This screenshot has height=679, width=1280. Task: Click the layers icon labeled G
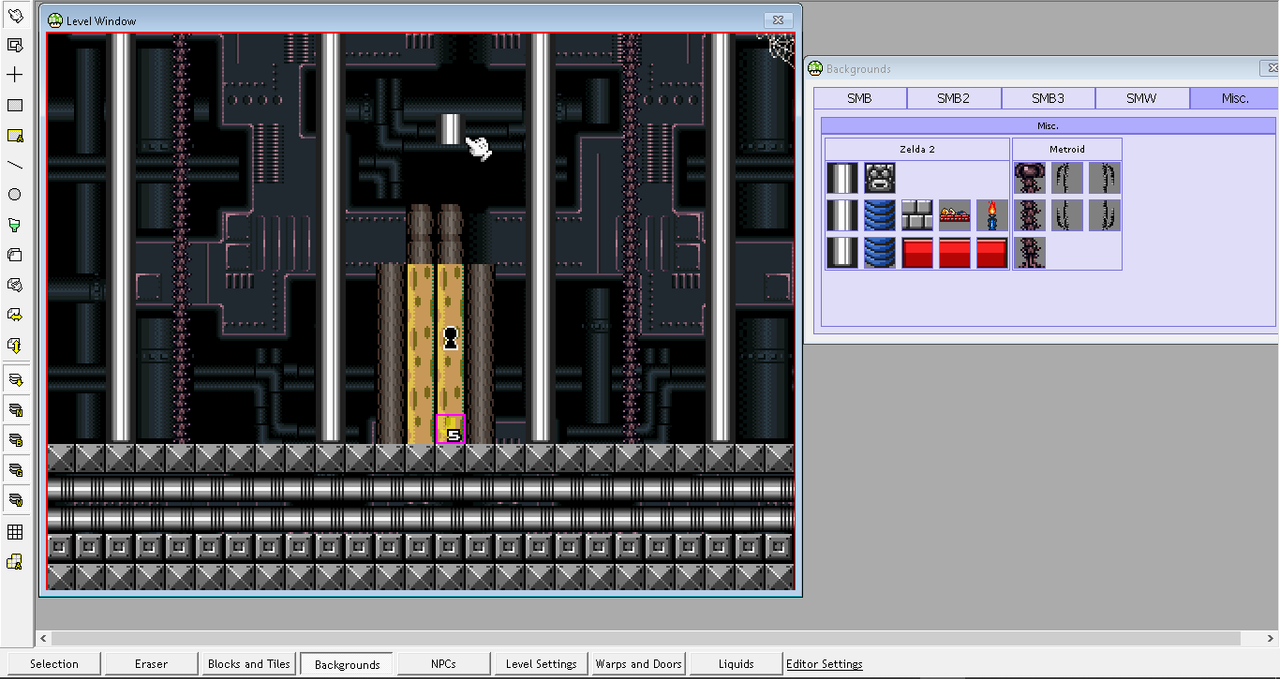tap(15, 470)
